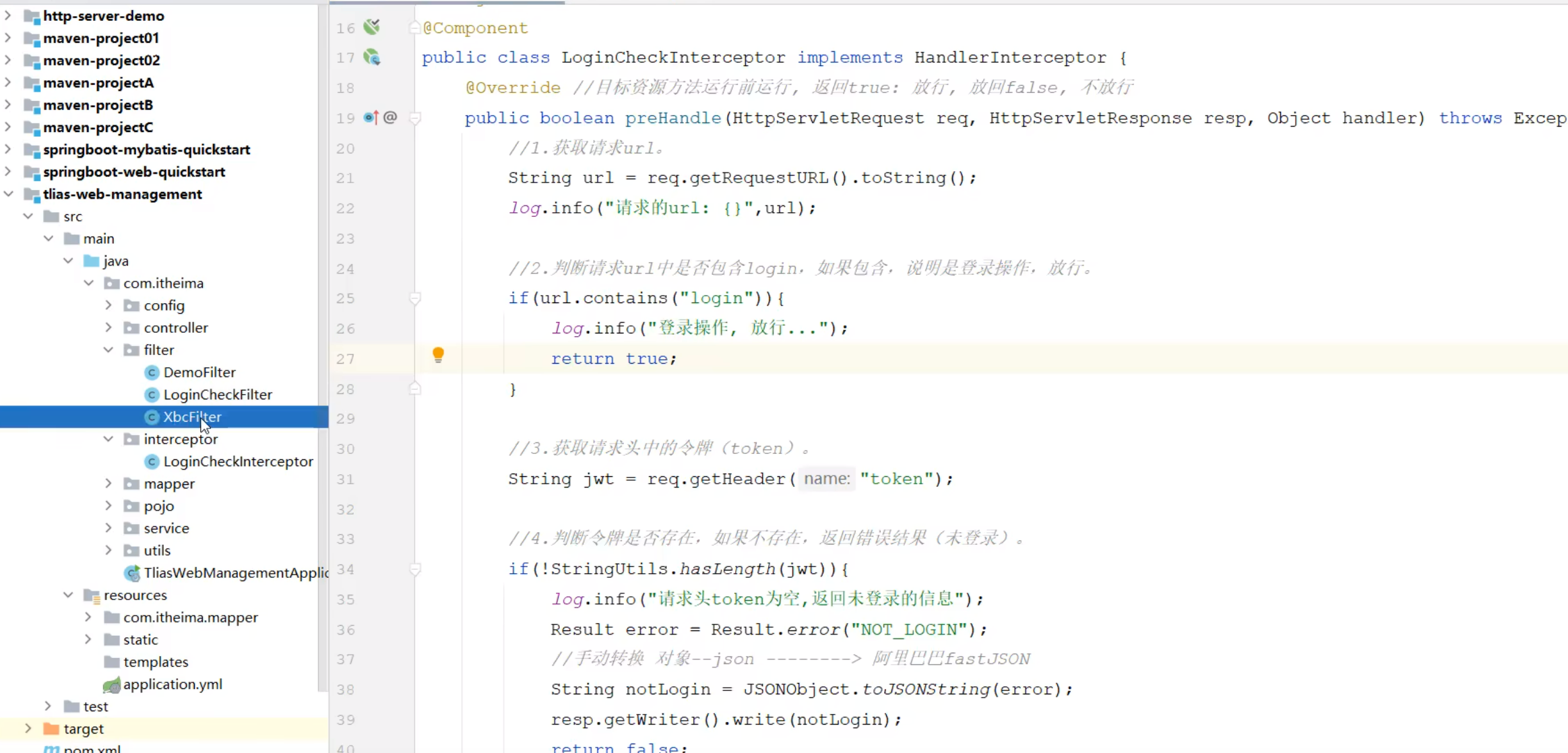Toggle fold marker for preHandle method on line 19
Screen dimensions: 1568x753
point(415,118)
